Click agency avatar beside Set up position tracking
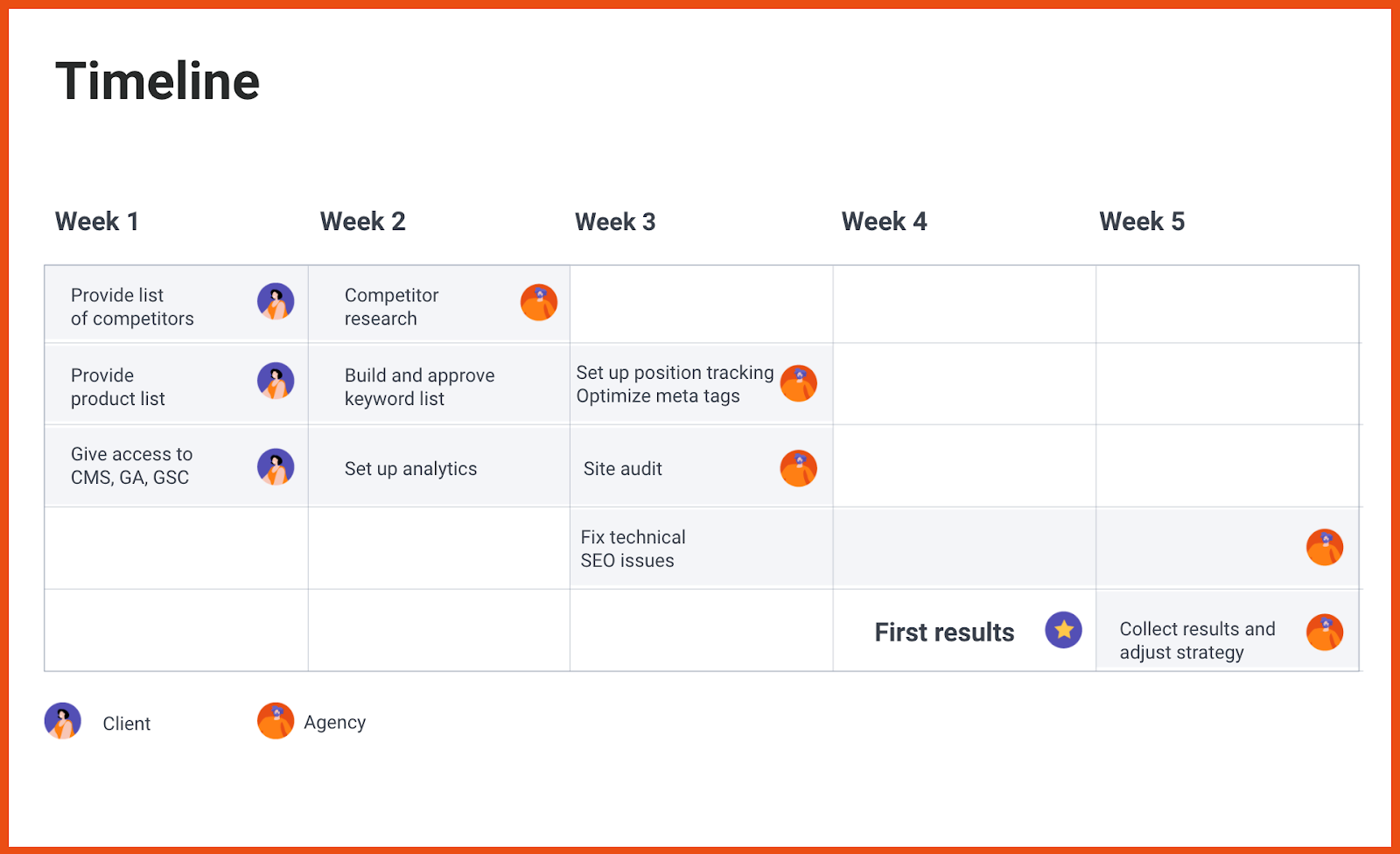Image resolution: width=1400 pixels, height=854 pixels. pos(799,383)
